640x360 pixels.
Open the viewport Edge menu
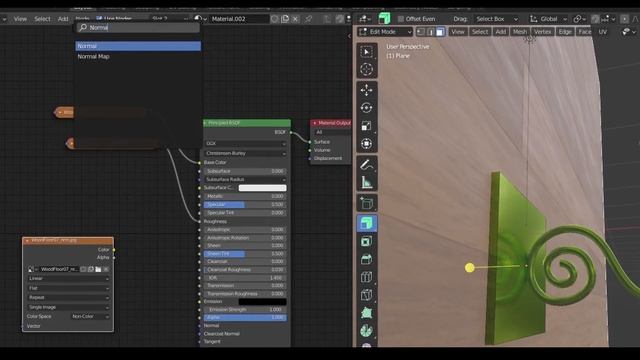click(x=565, y=32)
